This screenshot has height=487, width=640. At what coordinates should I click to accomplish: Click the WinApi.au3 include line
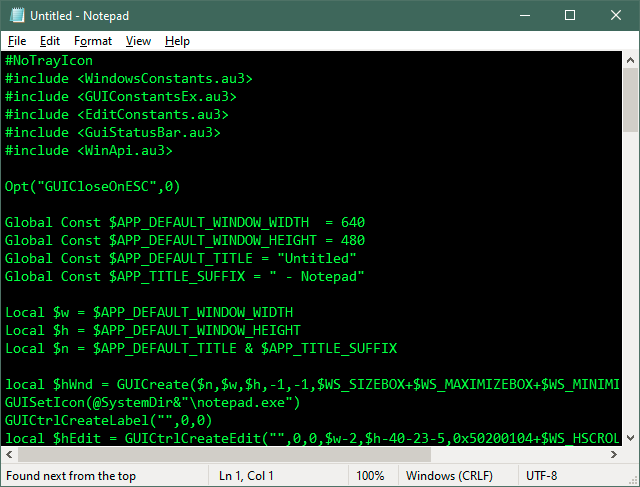click(x=89, y=151)
